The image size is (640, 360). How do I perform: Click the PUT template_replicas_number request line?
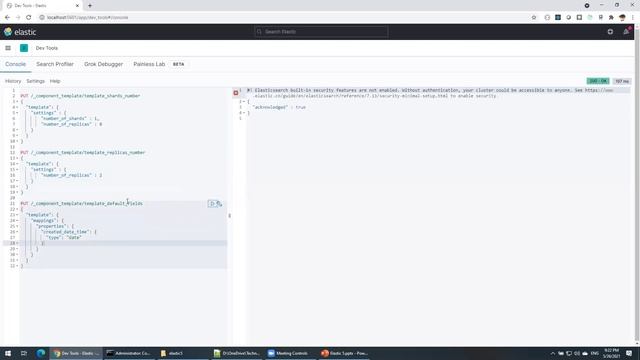(83, 152)
